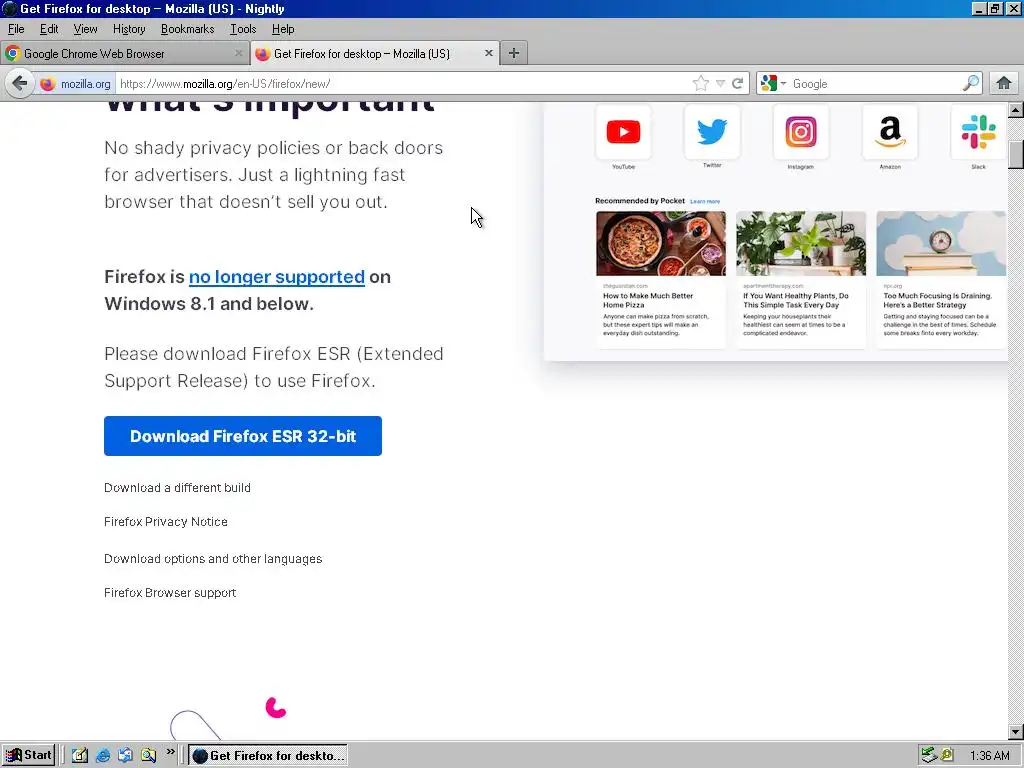The image size is (1024, 768).
Task: Click the search quick launch icon
Action: [148, 755]
